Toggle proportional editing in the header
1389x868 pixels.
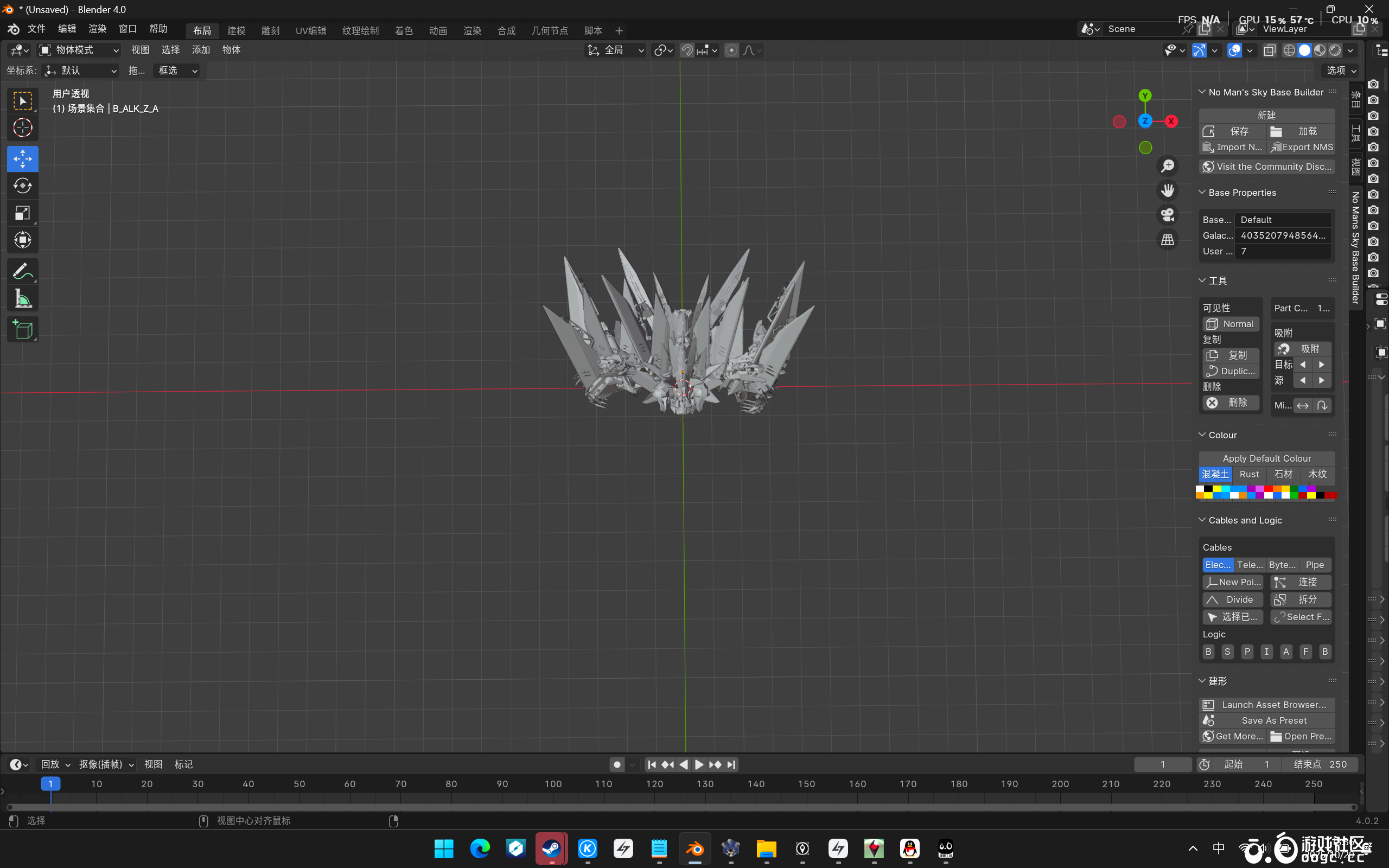(x=731, y=50)
